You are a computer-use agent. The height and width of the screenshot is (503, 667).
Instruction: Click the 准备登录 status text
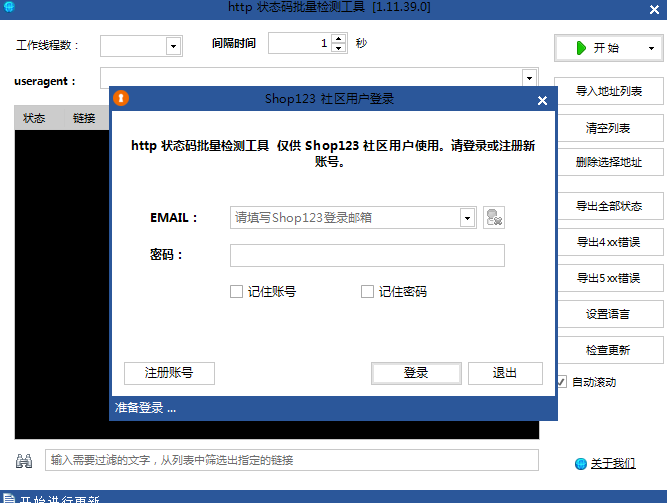coord(145,408)
